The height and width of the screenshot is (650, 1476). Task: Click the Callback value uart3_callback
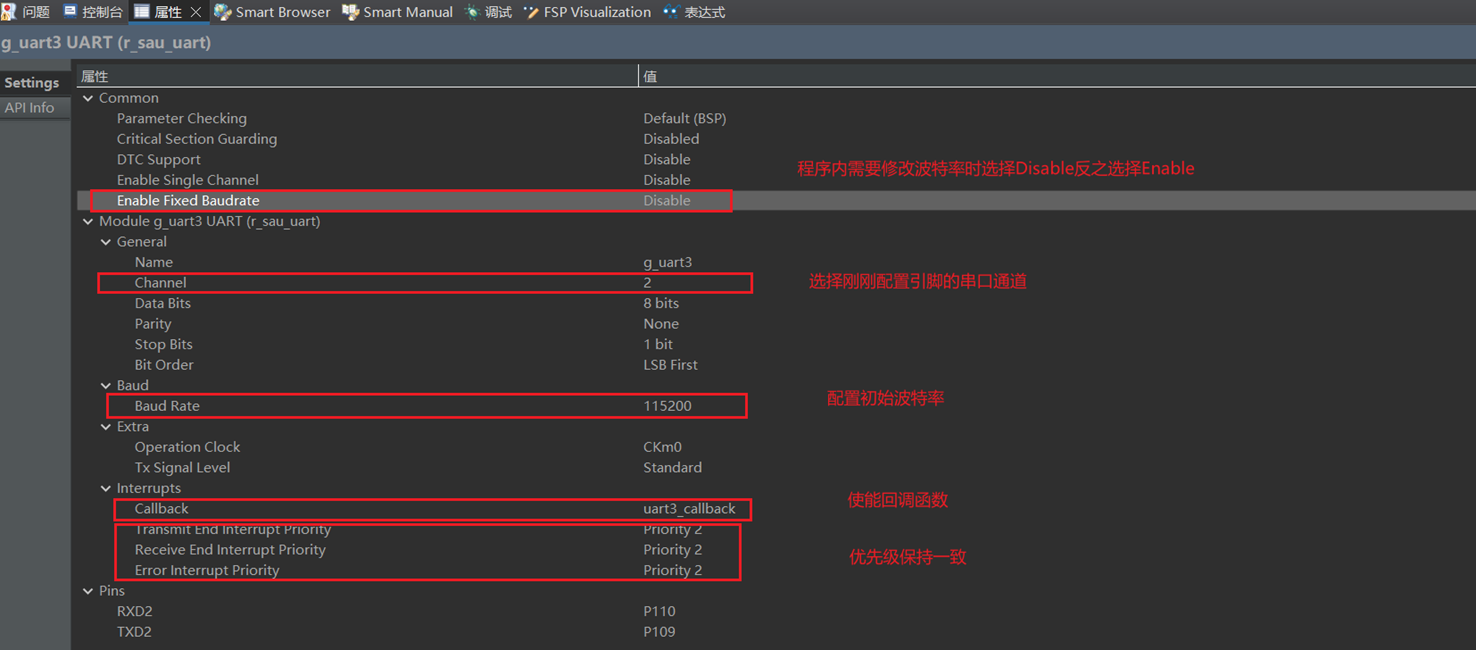689,509
